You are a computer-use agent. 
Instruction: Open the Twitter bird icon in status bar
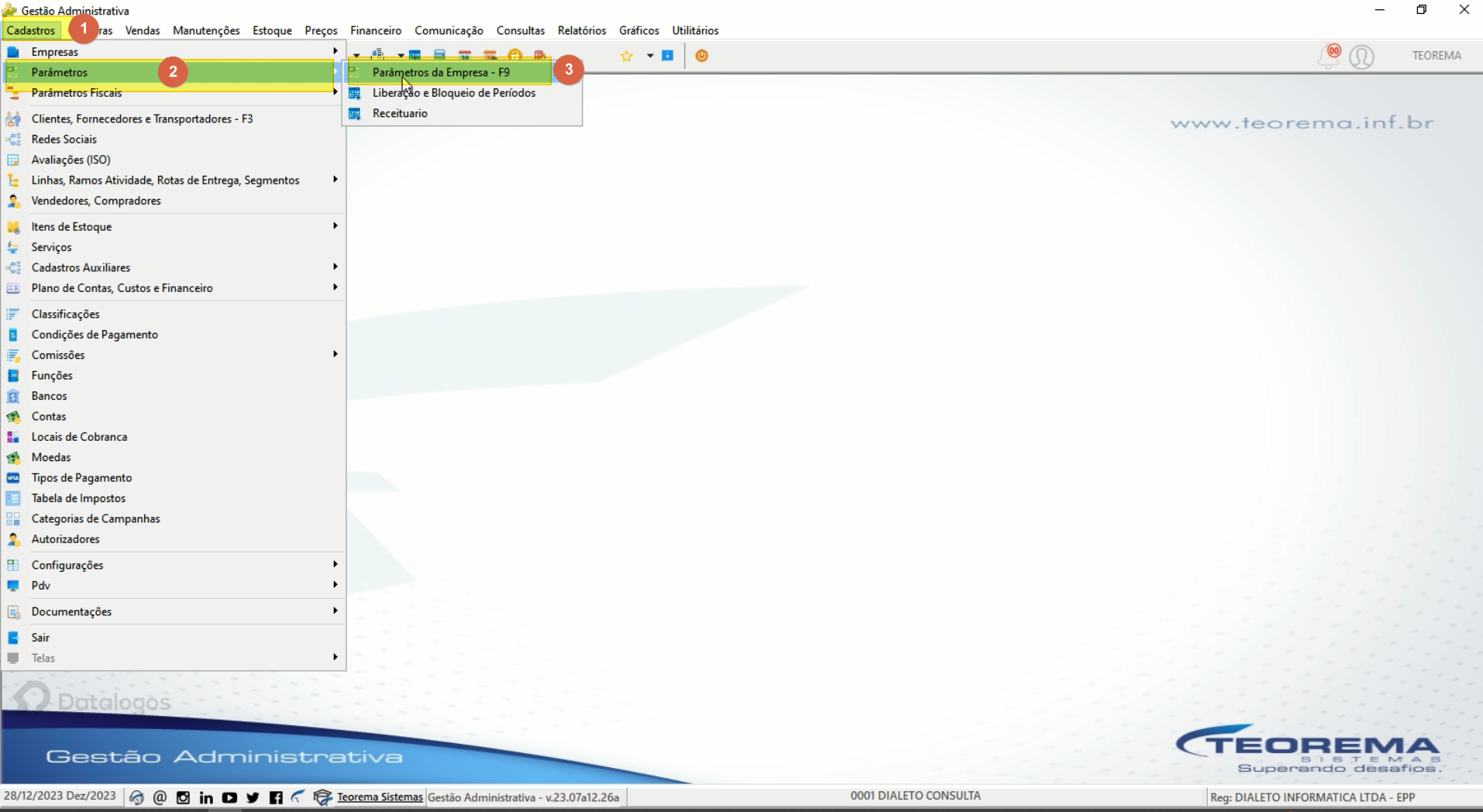(253, 797)
